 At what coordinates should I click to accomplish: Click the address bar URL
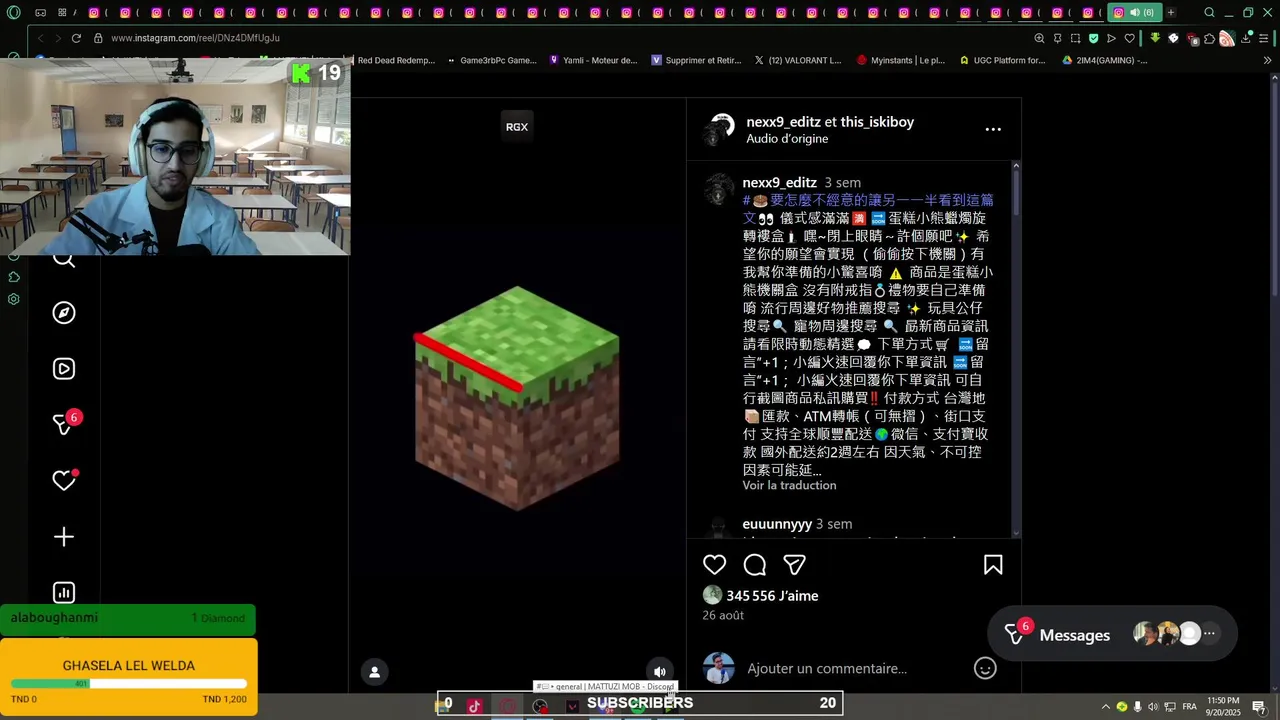click(195, 38)
